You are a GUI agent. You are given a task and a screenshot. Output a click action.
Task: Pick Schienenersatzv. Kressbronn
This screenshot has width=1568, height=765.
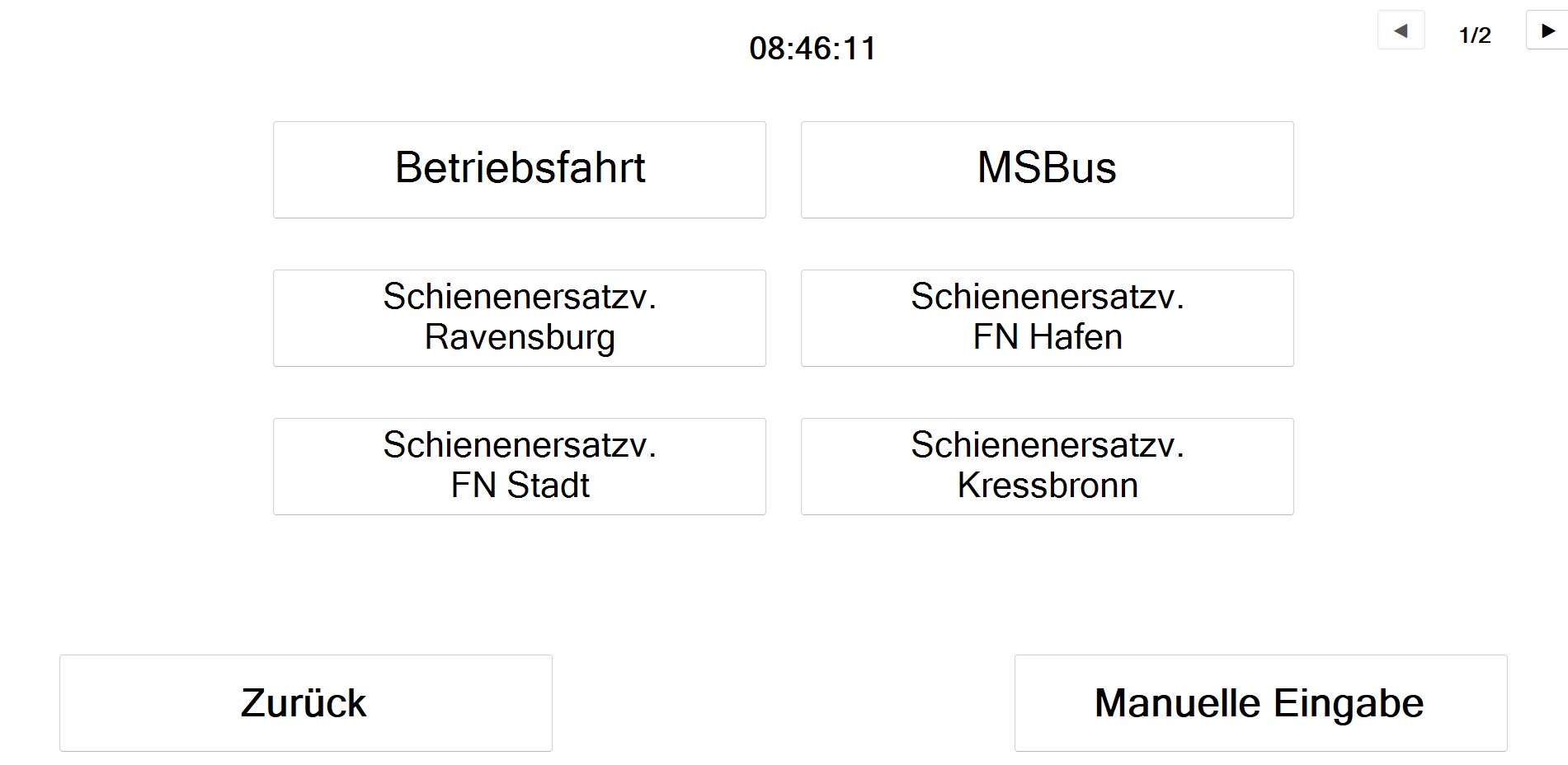[x=1047, y=466]
